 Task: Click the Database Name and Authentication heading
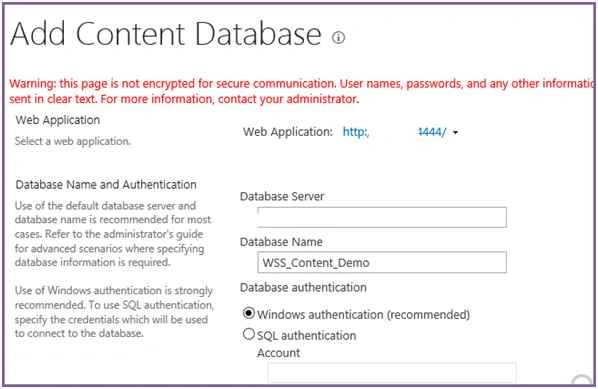click(x=106, y=185)
